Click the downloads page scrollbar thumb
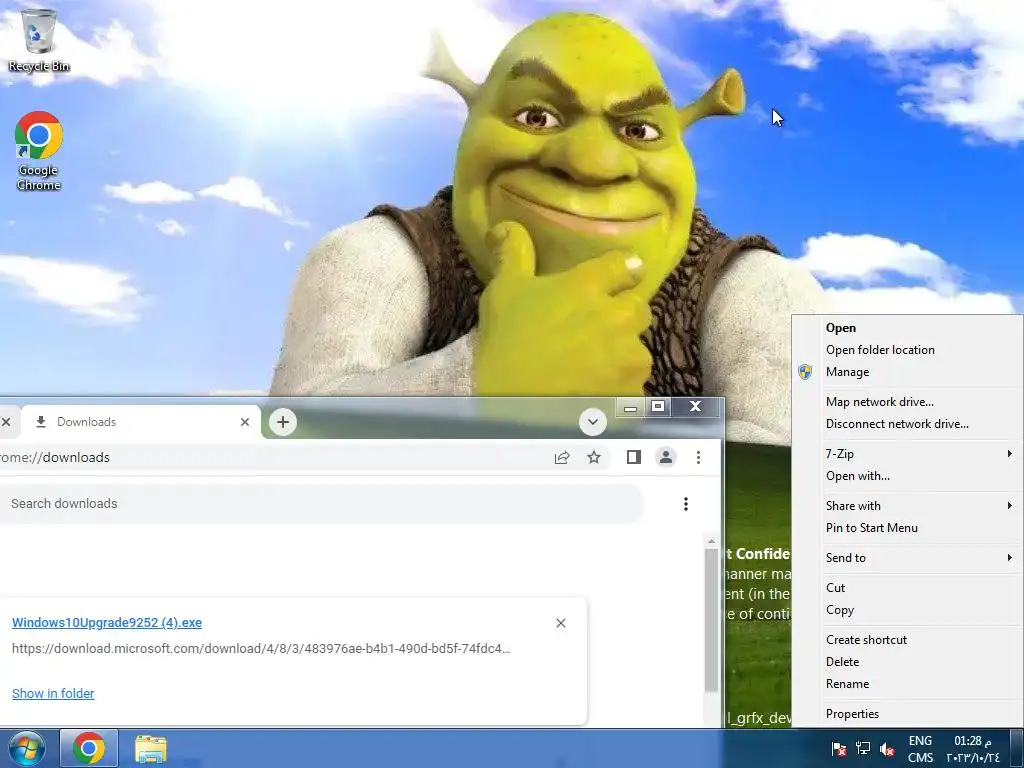This screenshot has width=1024, height=768. coord(711,620)
